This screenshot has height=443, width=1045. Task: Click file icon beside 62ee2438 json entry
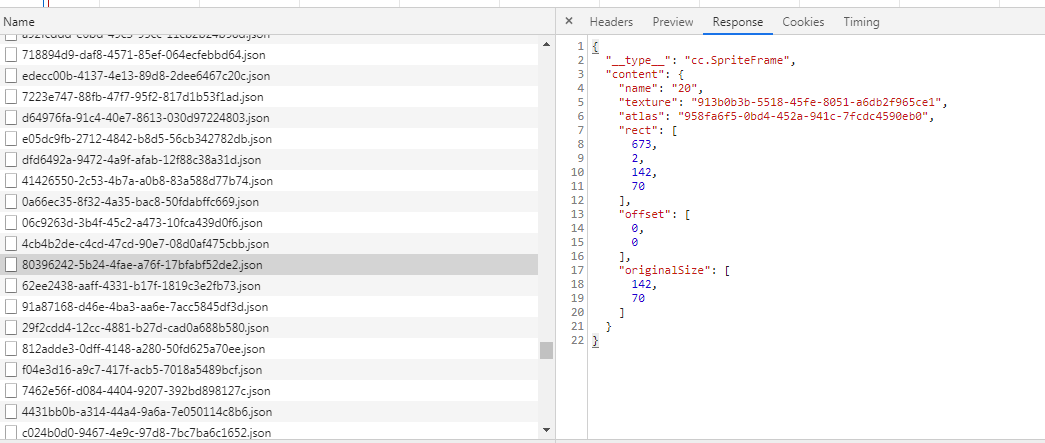click(x=12, y=286)
